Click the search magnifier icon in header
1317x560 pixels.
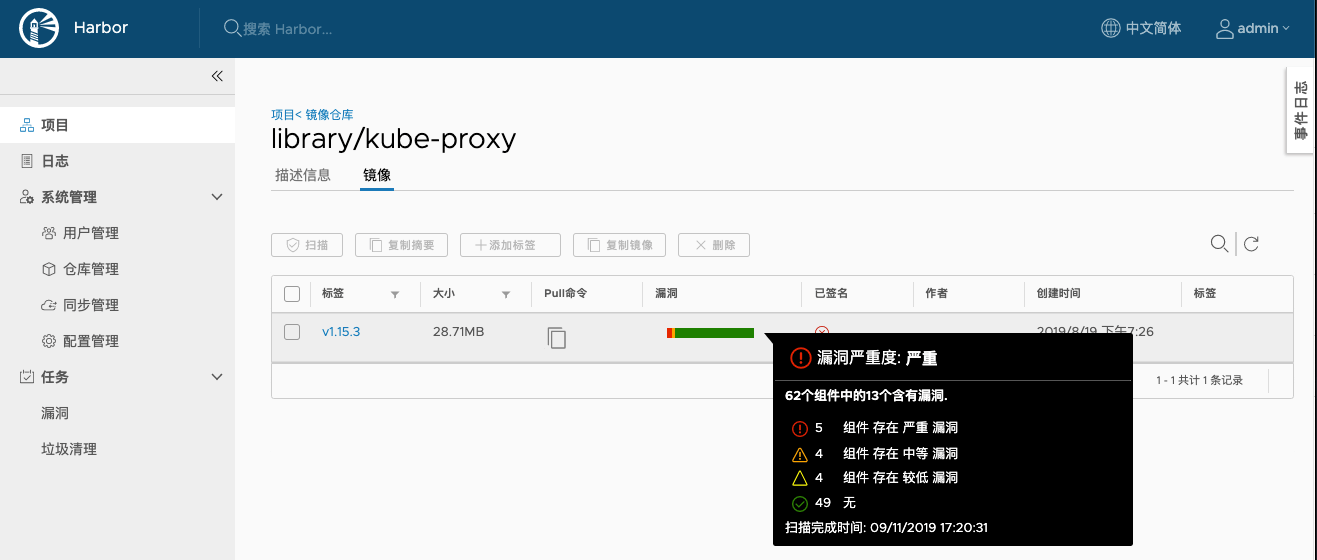(231, 28)
